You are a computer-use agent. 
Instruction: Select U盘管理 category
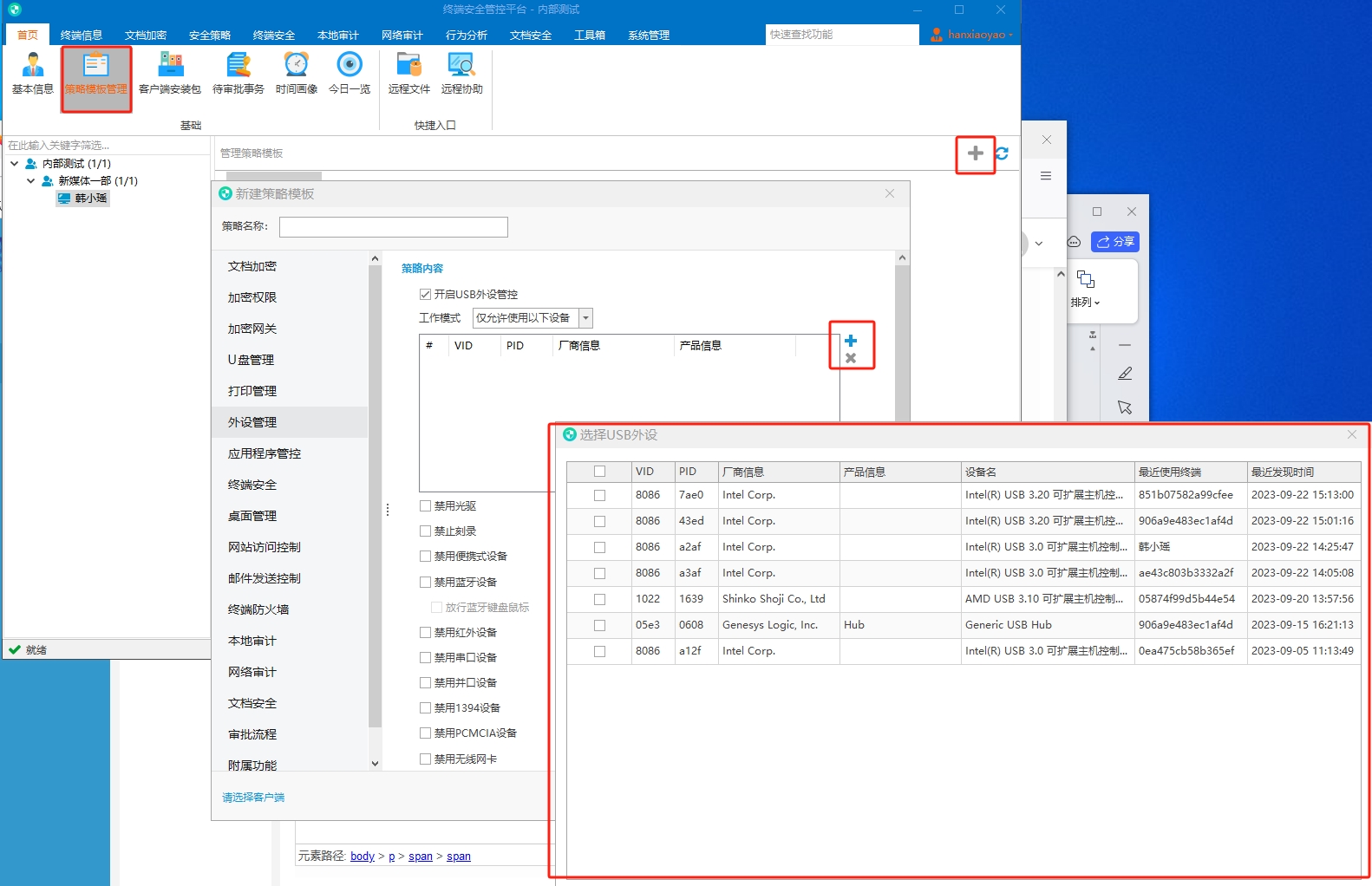290,360
